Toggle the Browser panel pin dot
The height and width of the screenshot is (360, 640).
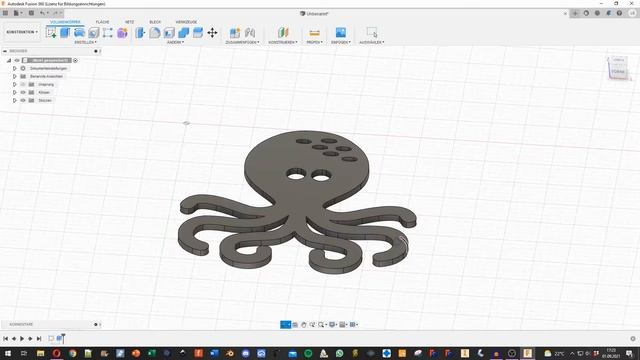pyautogui.click(x=96, y=51)
